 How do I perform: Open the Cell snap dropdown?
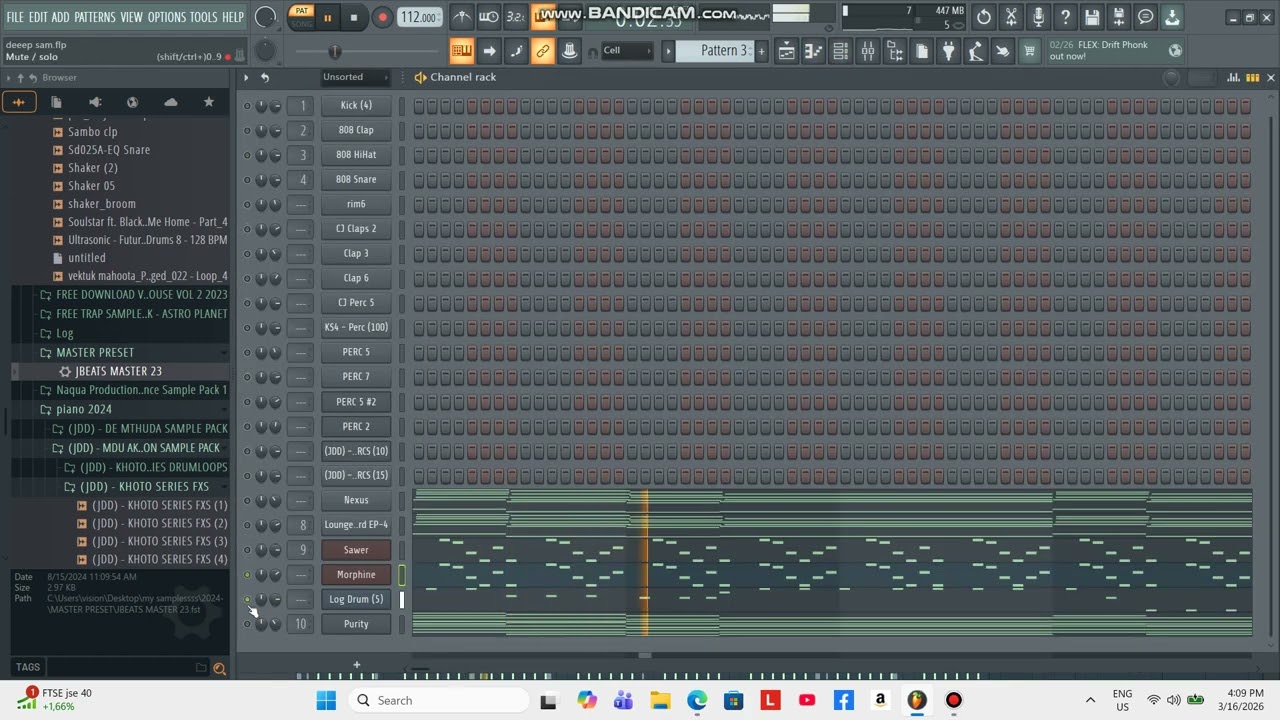coord(627,51)
